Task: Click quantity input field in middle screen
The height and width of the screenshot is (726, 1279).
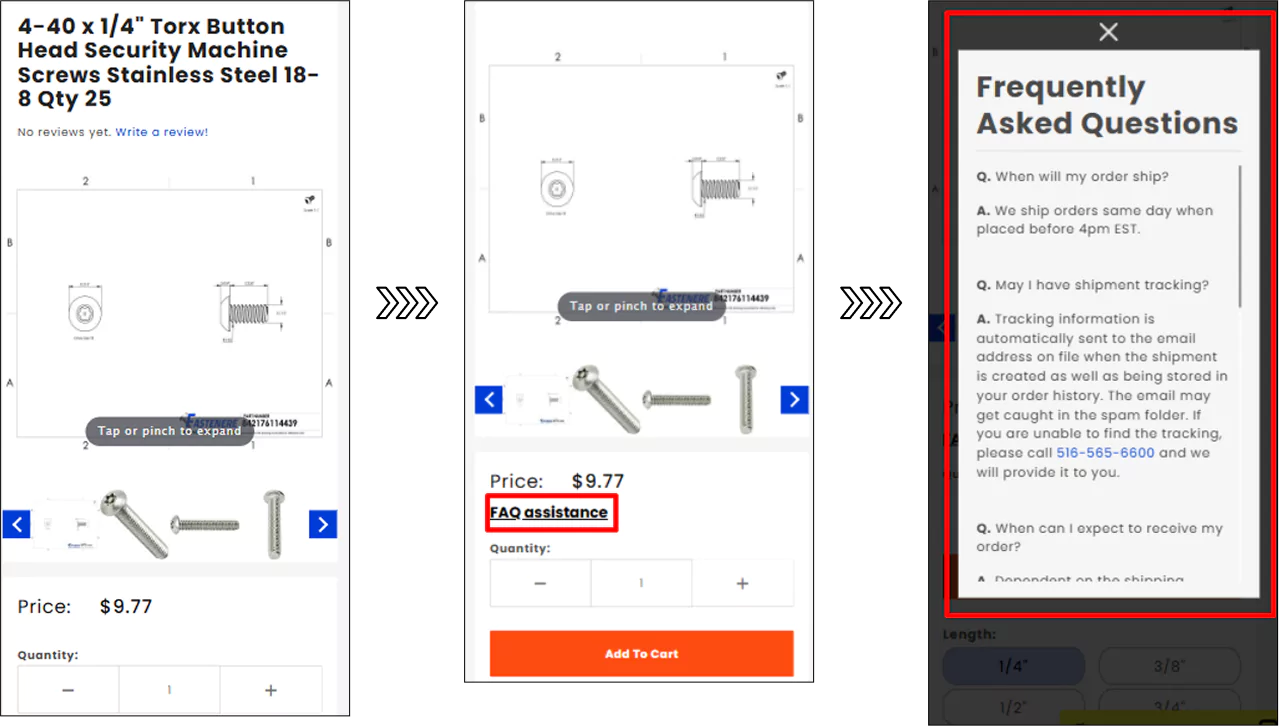Action: pyautogui.click(x=641, y=583)
